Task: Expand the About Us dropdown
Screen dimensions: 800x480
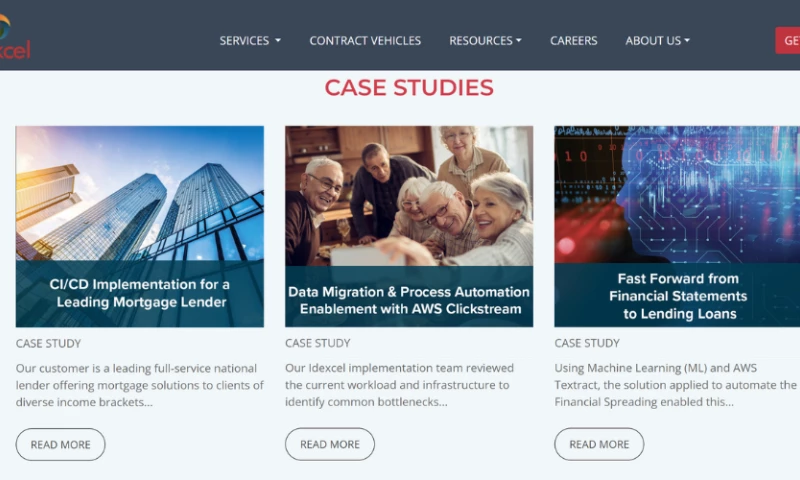Action: click(x=658, y=41)
